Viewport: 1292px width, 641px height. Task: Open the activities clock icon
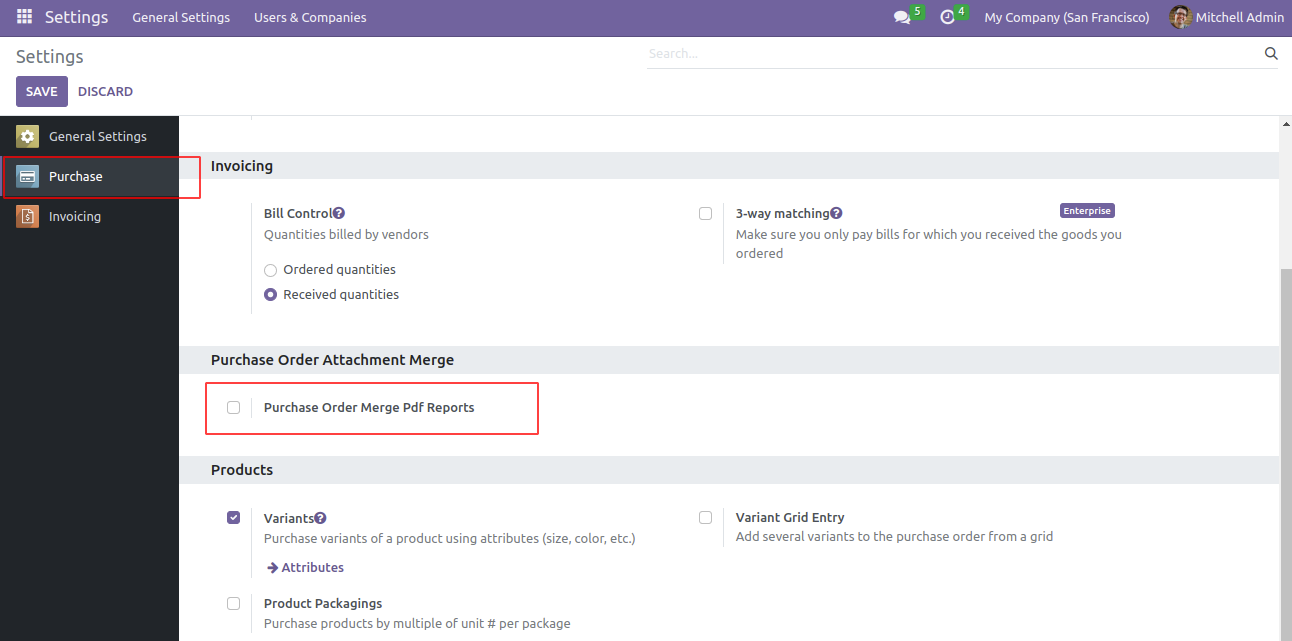pyautogui.click(x=948, y=17)
